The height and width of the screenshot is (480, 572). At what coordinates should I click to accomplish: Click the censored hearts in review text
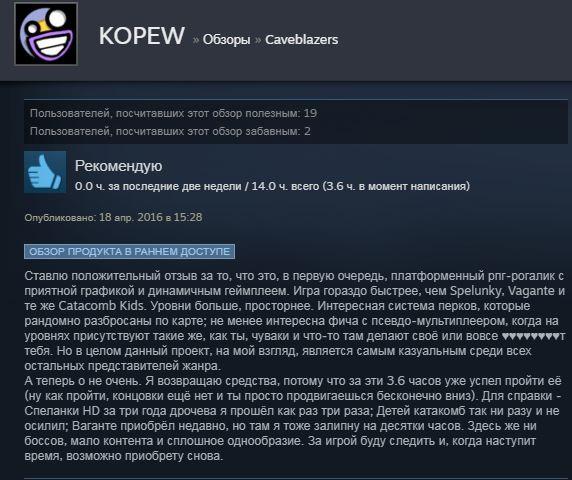pos(531,336)
